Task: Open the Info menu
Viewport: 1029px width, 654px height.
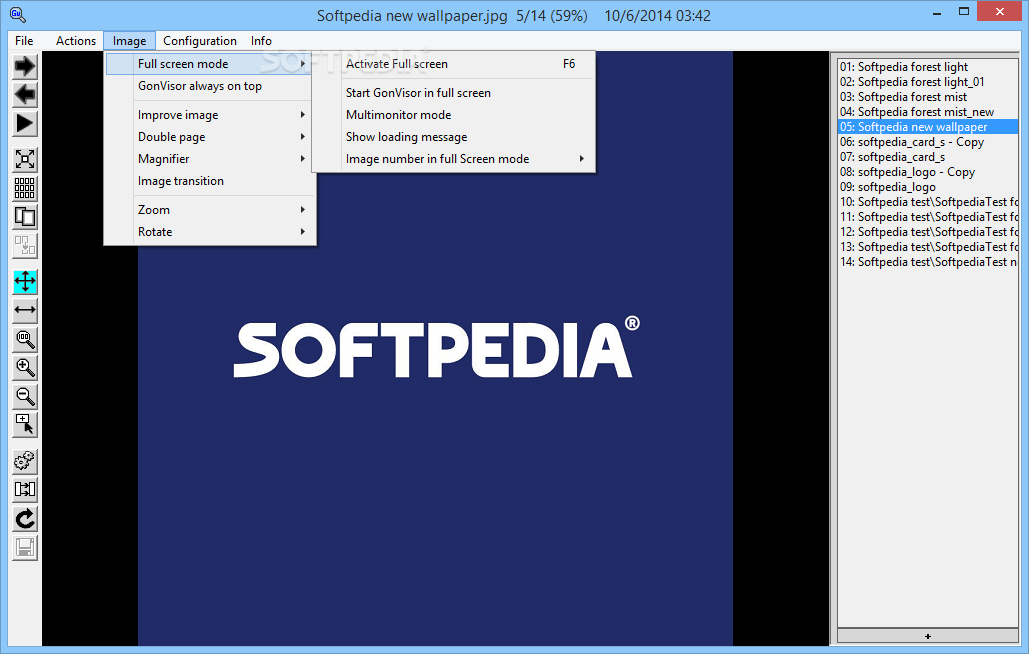Action: pos(261,41)
